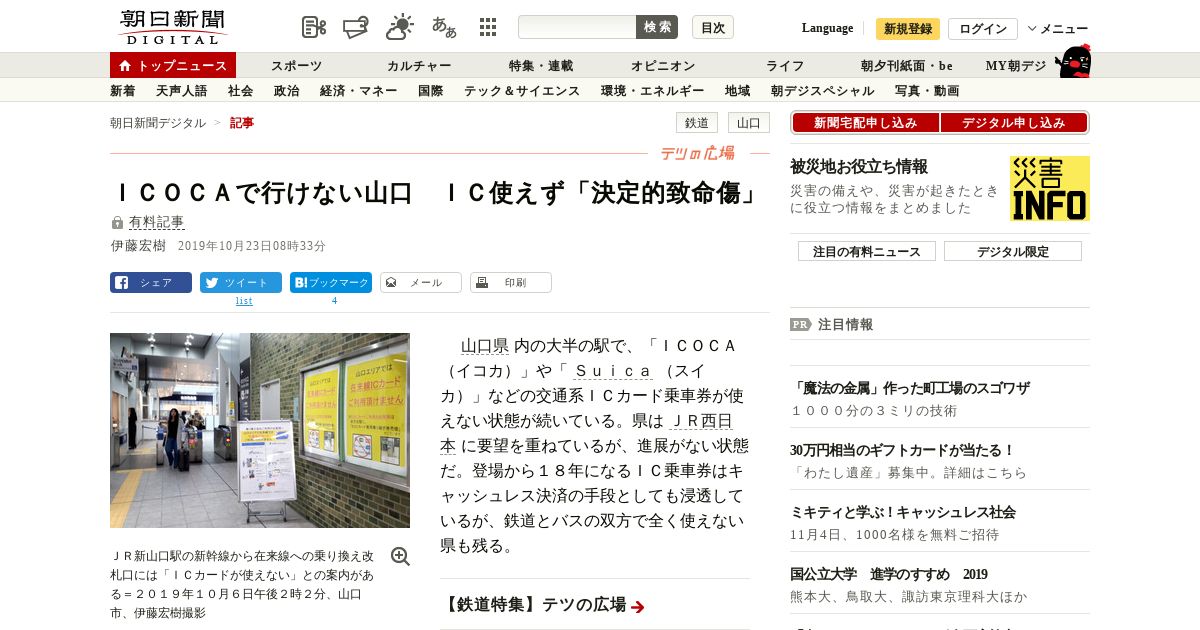Image resolution: width=1200 pixels, height=630 pixels.
Task: Go to MY朝デジ tab
Action: click(1016, 66)
